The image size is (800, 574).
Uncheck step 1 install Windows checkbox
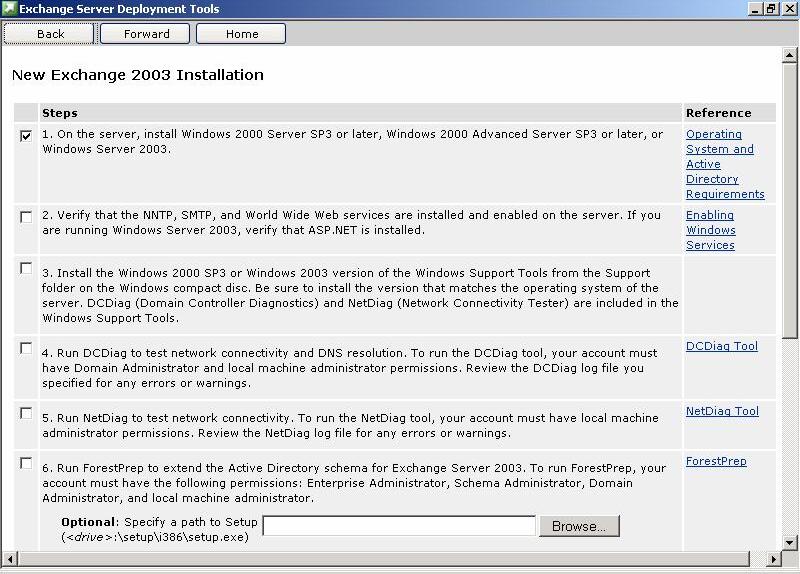(26, 136)
